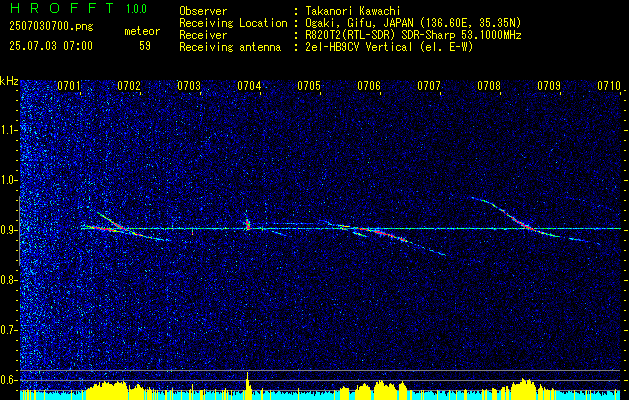Click the 0706 time marker
The image size is (629, 400).
tap(369, 85)
